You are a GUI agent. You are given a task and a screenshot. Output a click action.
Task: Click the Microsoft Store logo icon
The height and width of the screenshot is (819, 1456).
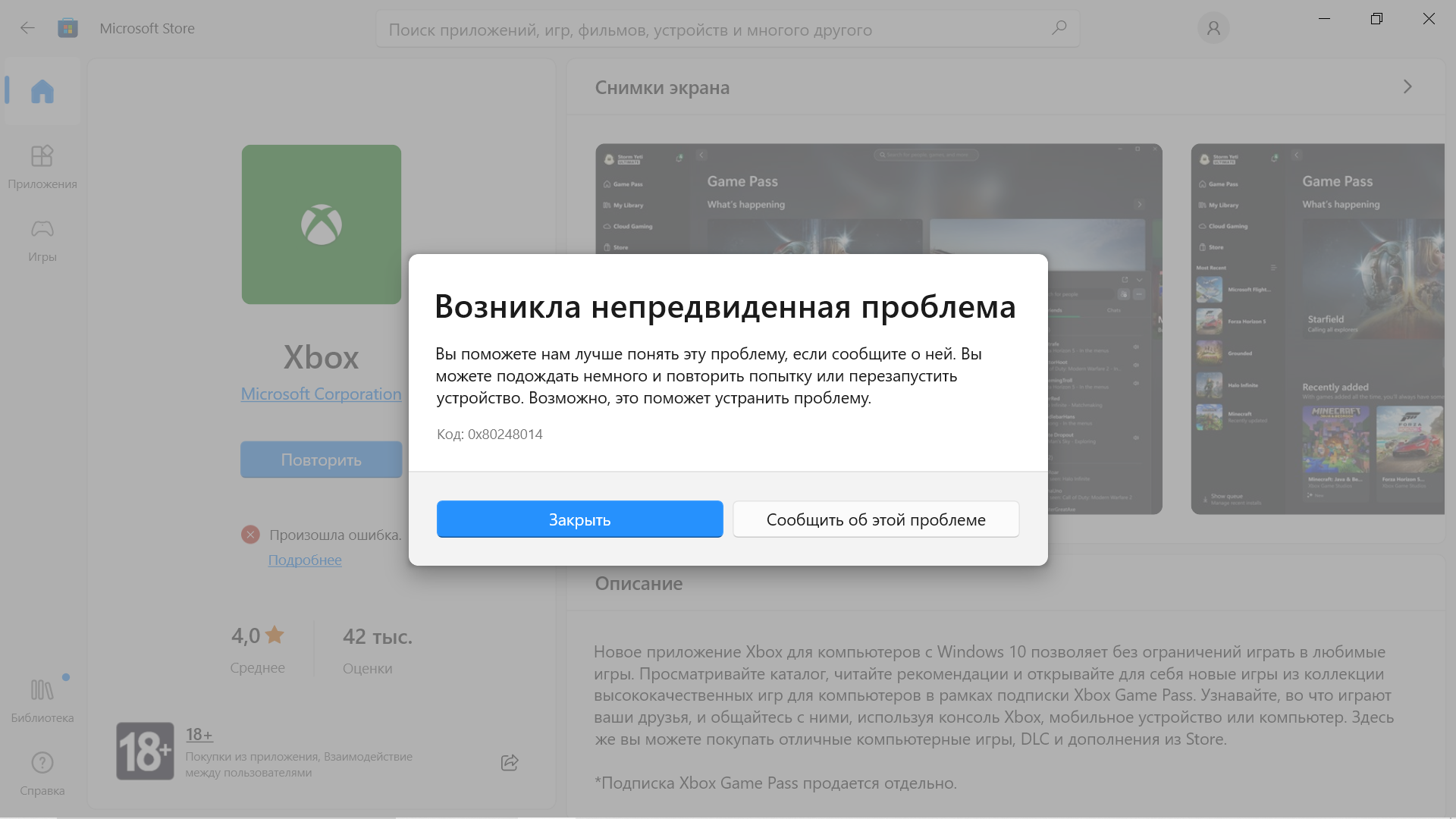click(68, 28)
